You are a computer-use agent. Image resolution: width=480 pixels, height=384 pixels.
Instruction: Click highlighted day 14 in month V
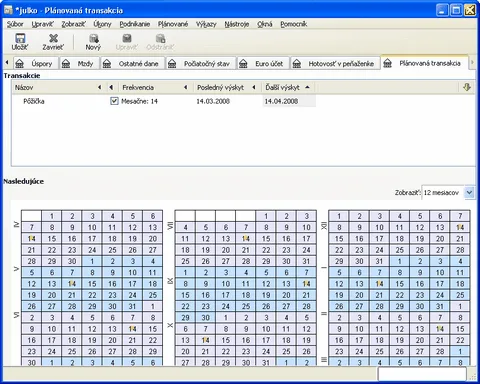[72, 284]
